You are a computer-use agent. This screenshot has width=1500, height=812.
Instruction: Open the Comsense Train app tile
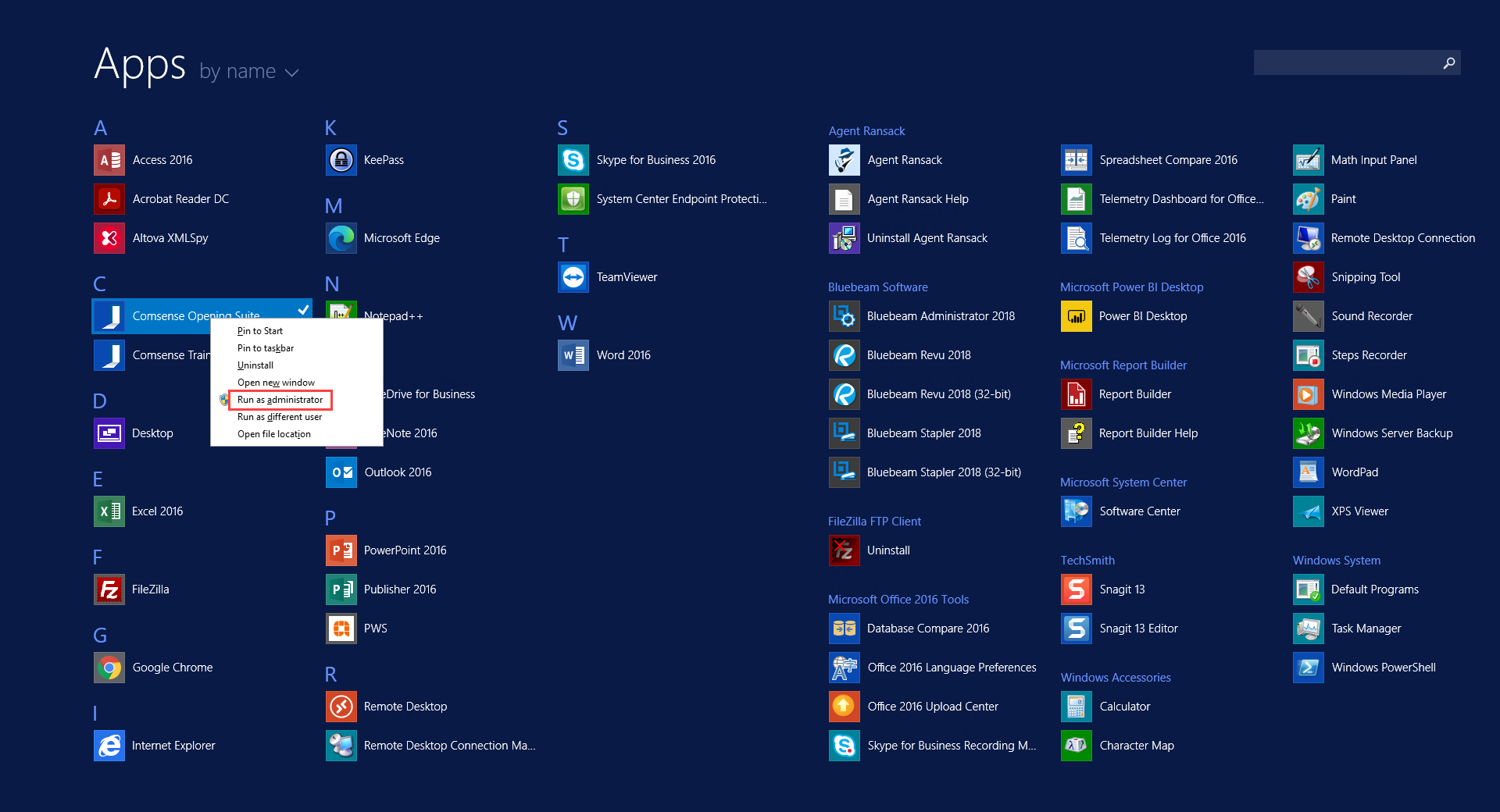(152, 355)
